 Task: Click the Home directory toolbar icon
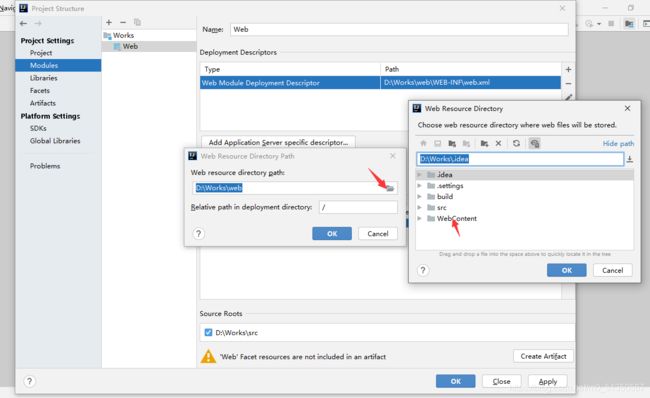pyautogui.click(x=423, y=143)
